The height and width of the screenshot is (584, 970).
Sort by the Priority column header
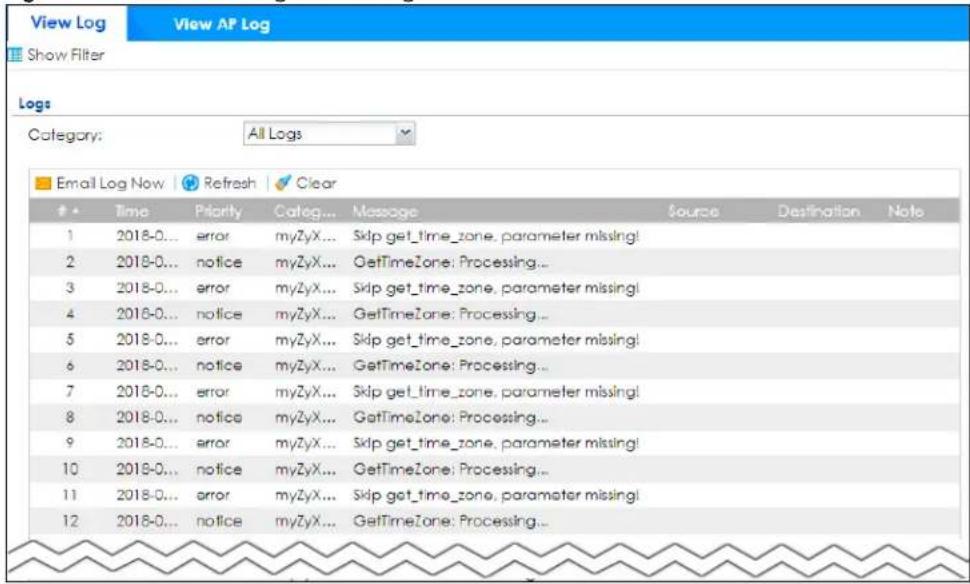click(218, 211)
